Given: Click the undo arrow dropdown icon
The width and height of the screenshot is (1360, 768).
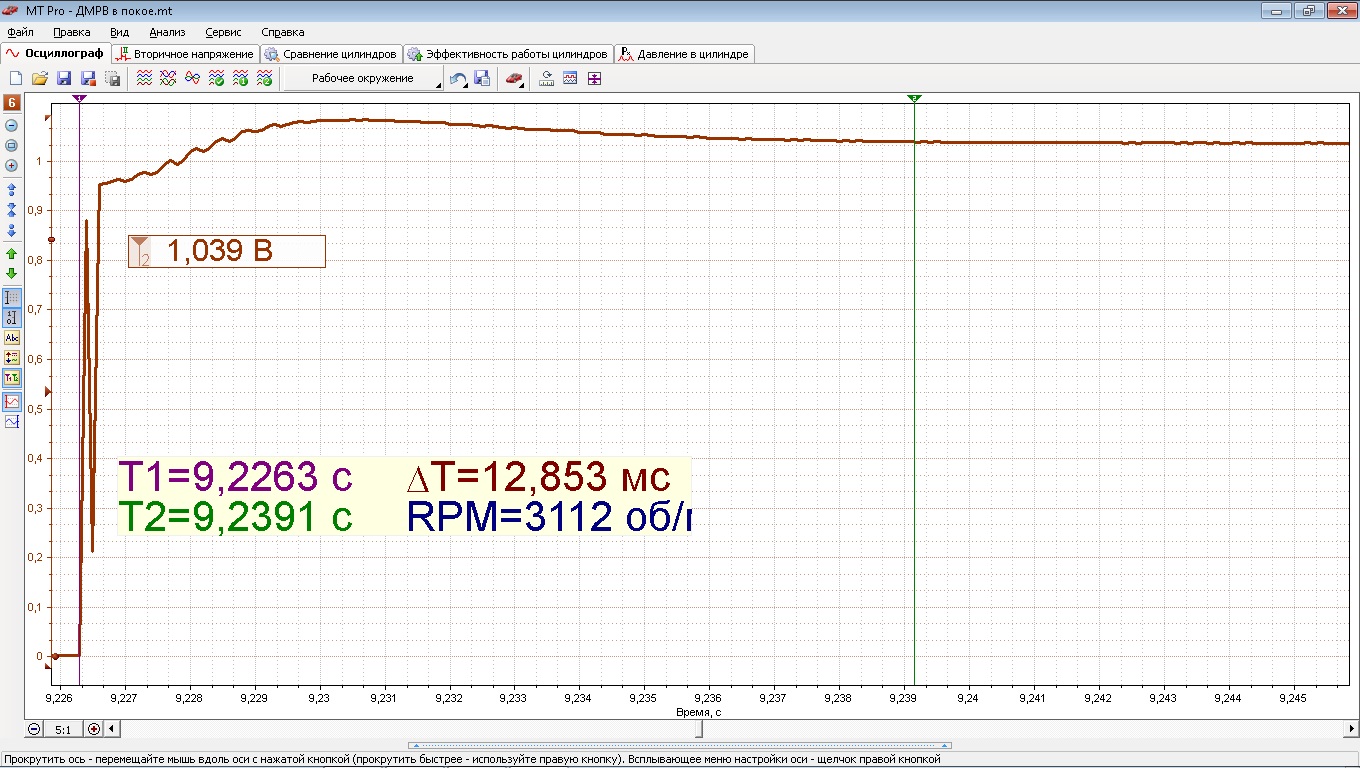Looking at the screenshot, I should 458,78.
